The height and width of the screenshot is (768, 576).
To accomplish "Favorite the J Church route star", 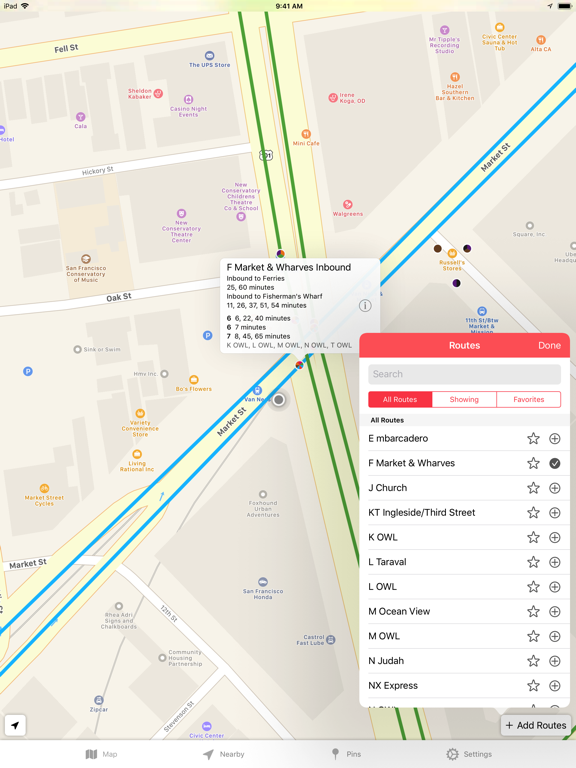I will coord(533,488).
